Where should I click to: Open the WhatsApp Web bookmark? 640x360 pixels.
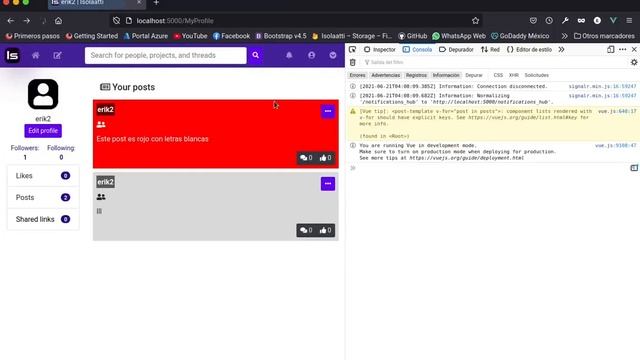click(x=459, y=36)
